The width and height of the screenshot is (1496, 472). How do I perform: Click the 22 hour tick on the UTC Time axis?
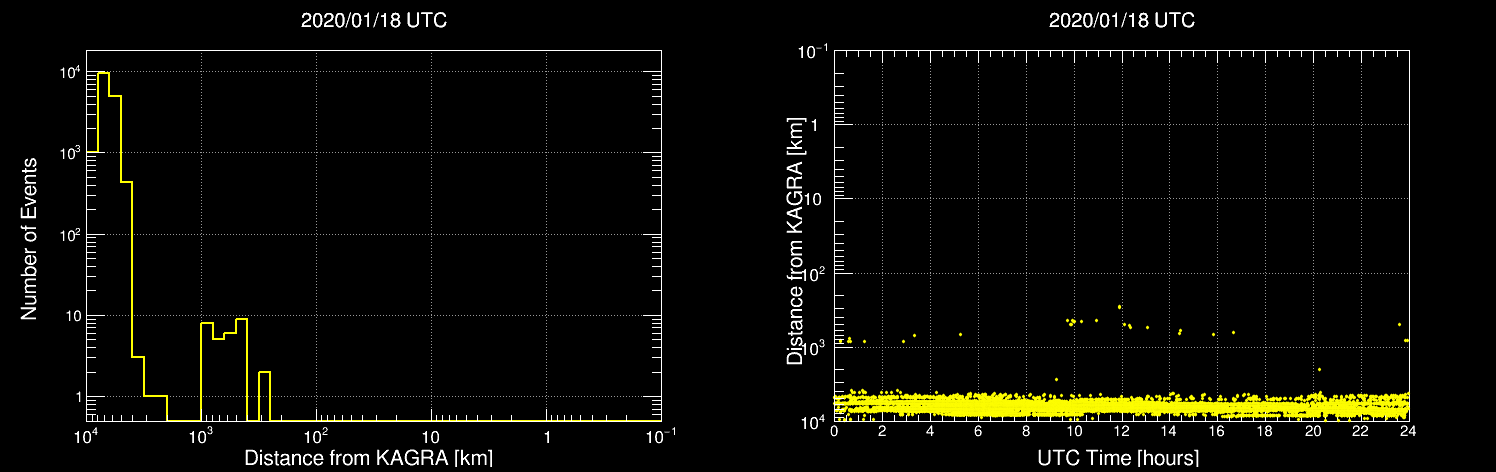click(1360, 432)
